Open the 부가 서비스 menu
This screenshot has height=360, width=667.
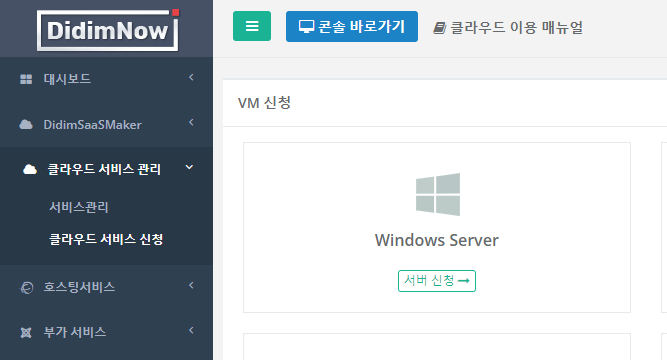click(x=106, y=332)
